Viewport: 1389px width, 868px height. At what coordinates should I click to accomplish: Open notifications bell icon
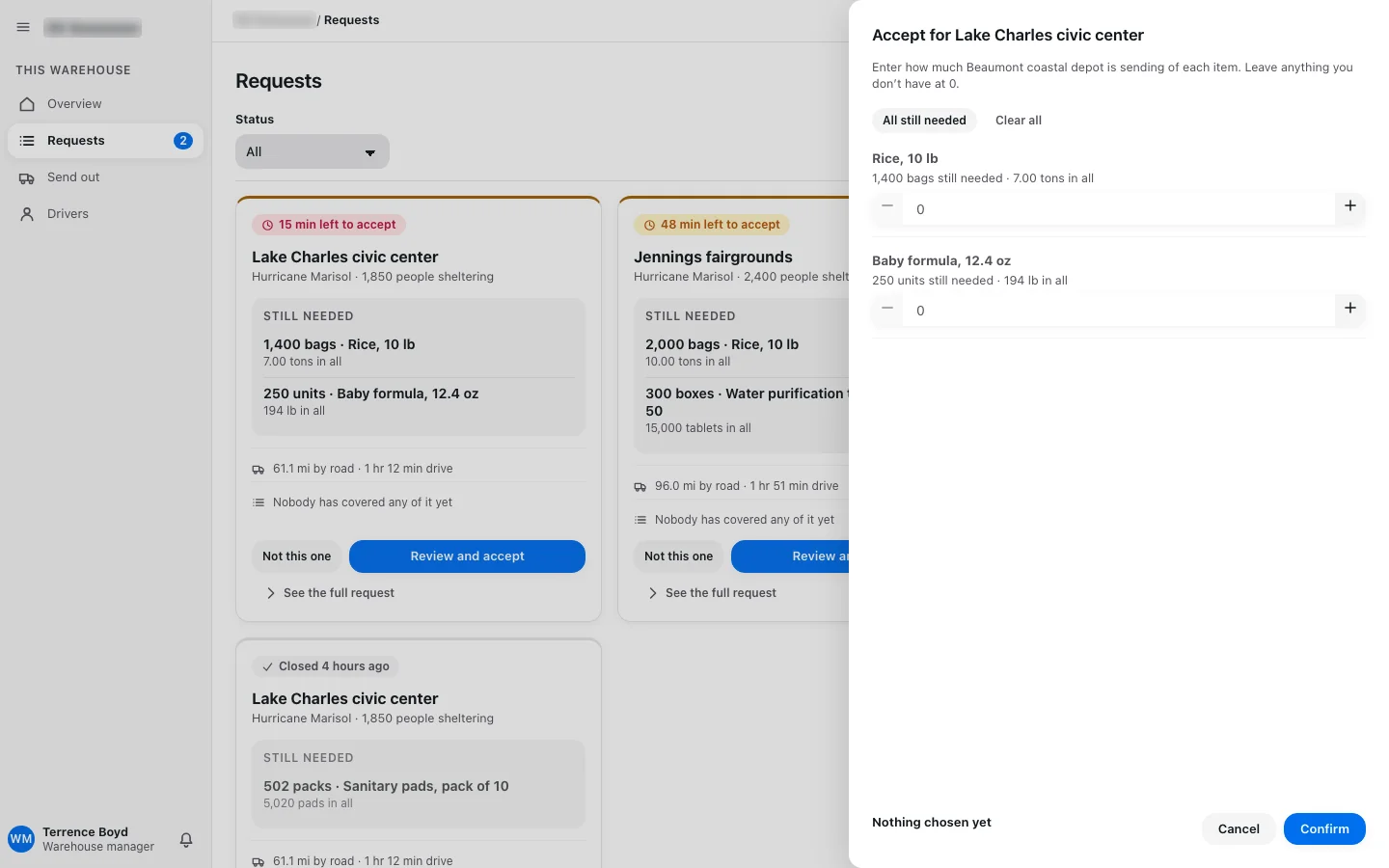point(186,840)
